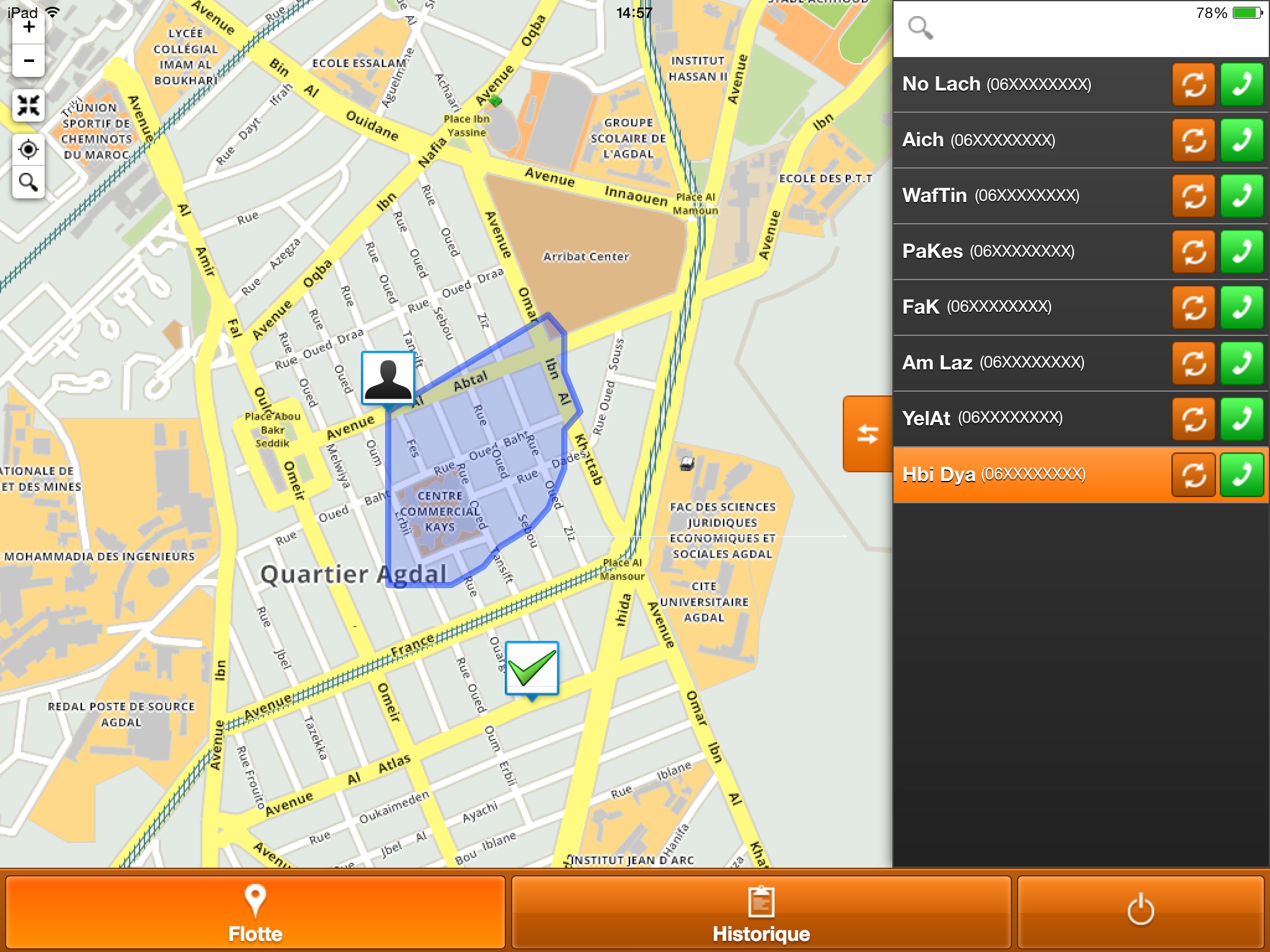The image size is (1270, 952).
Task: Open the Historique tab
Action: click(x=761, y=912)
